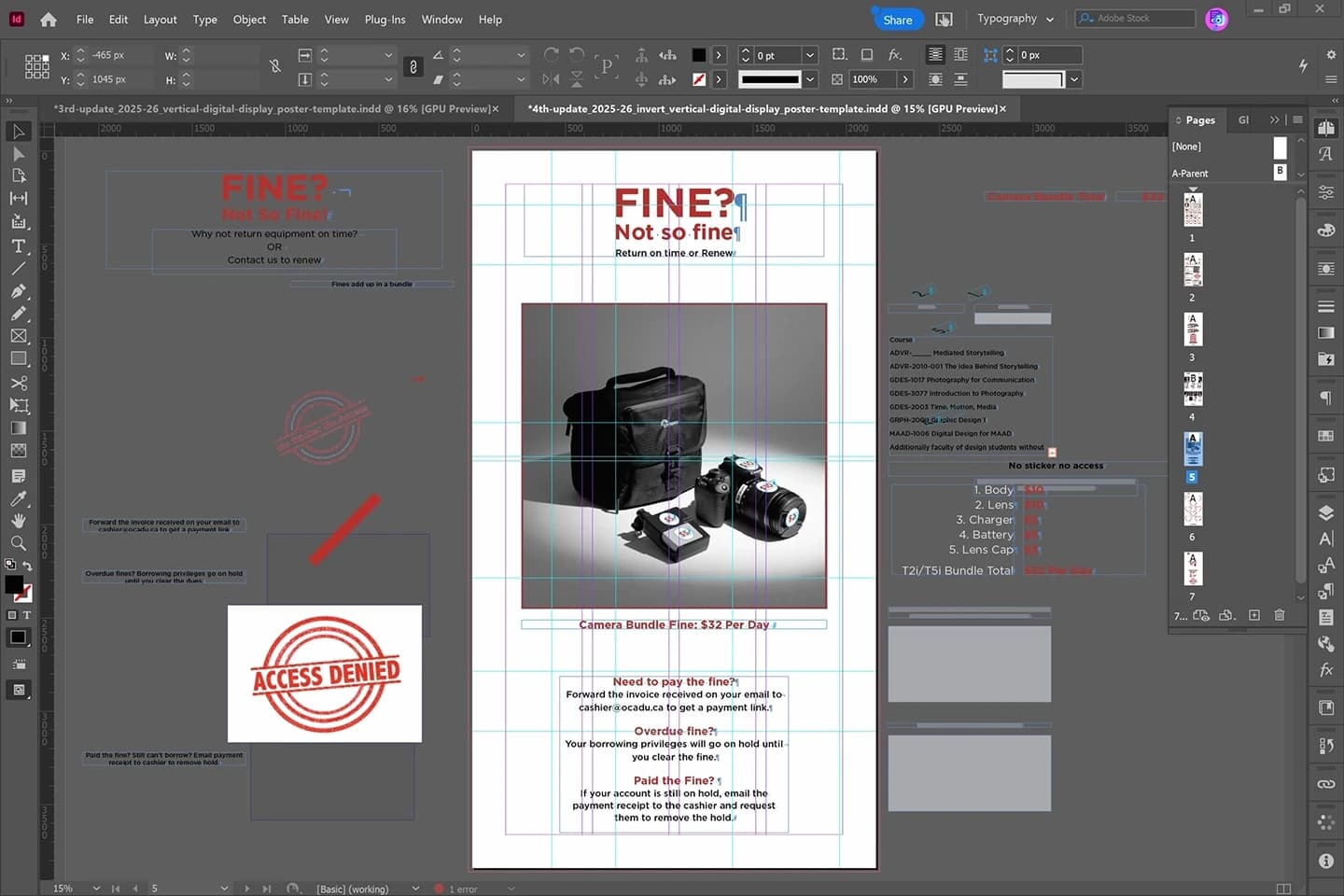The width and height of the screenshot is (1344, 896).
Task: Click the black fill swatch in toolbox
Action: pos(14,584)
